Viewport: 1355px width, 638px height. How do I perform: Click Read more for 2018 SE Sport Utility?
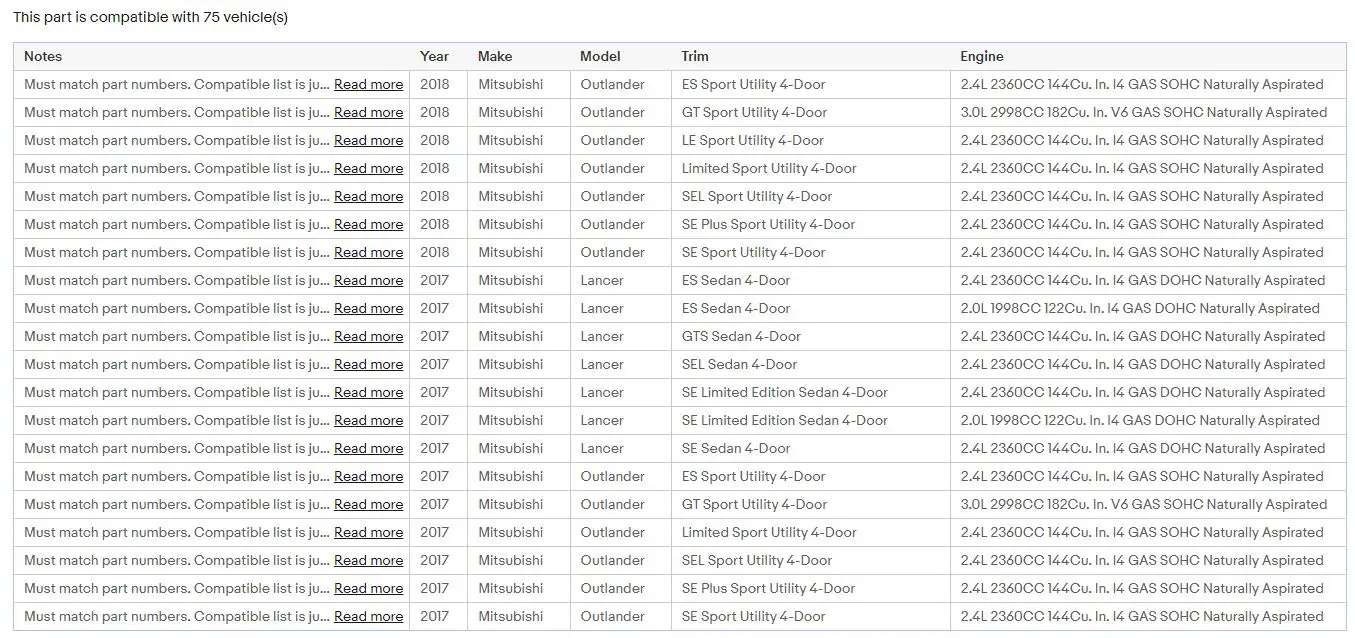pos(368,253)
